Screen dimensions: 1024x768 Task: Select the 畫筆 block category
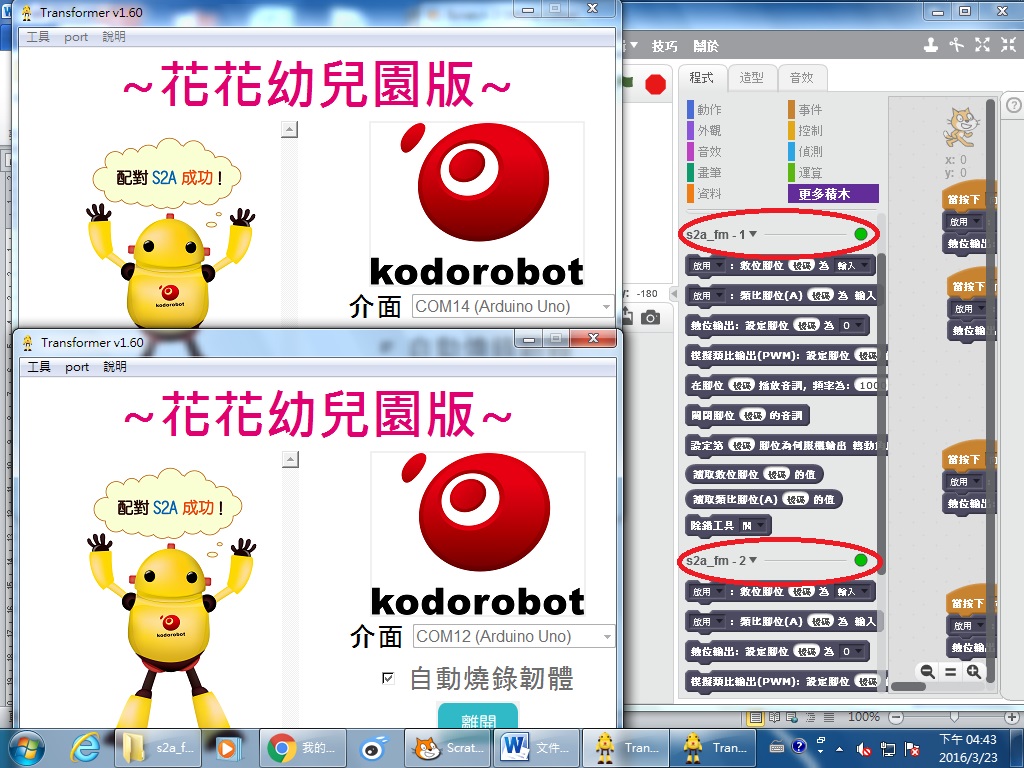pyautogui.click(x=709, y=172)
